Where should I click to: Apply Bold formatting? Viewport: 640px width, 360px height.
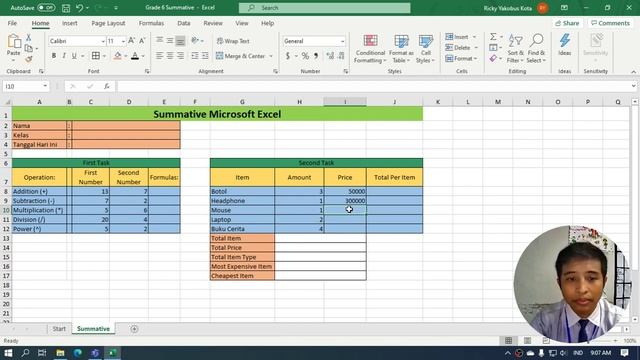[x=53, y=56]
